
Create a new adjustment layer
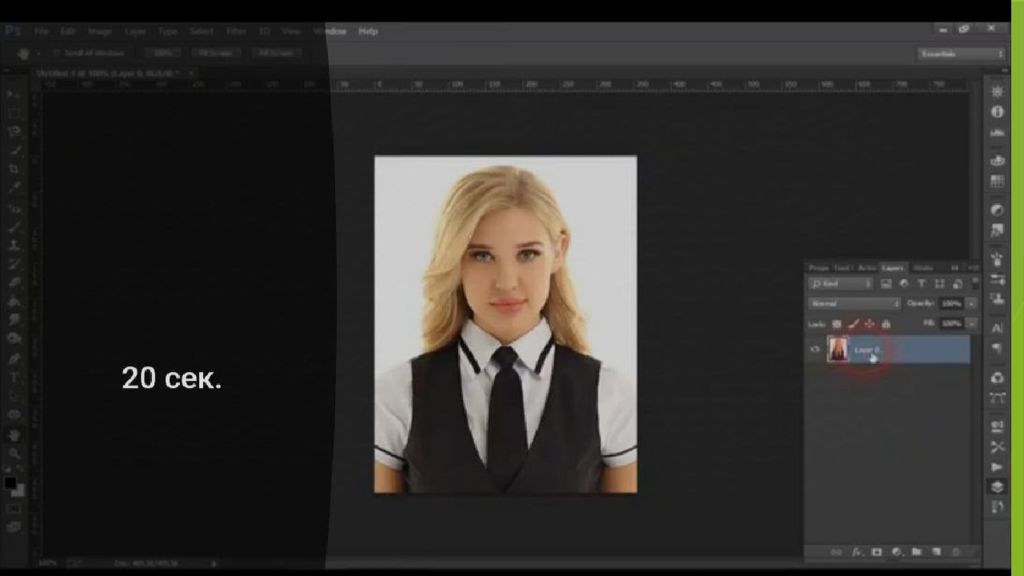click(x=897, y=552)
